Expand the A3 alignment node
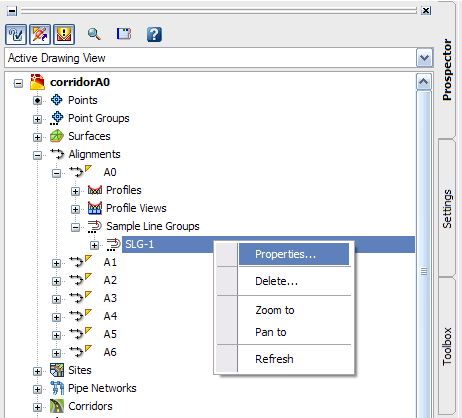Image resolution: width=462 pixels, height=418 pixels. [x=56, y=299]
